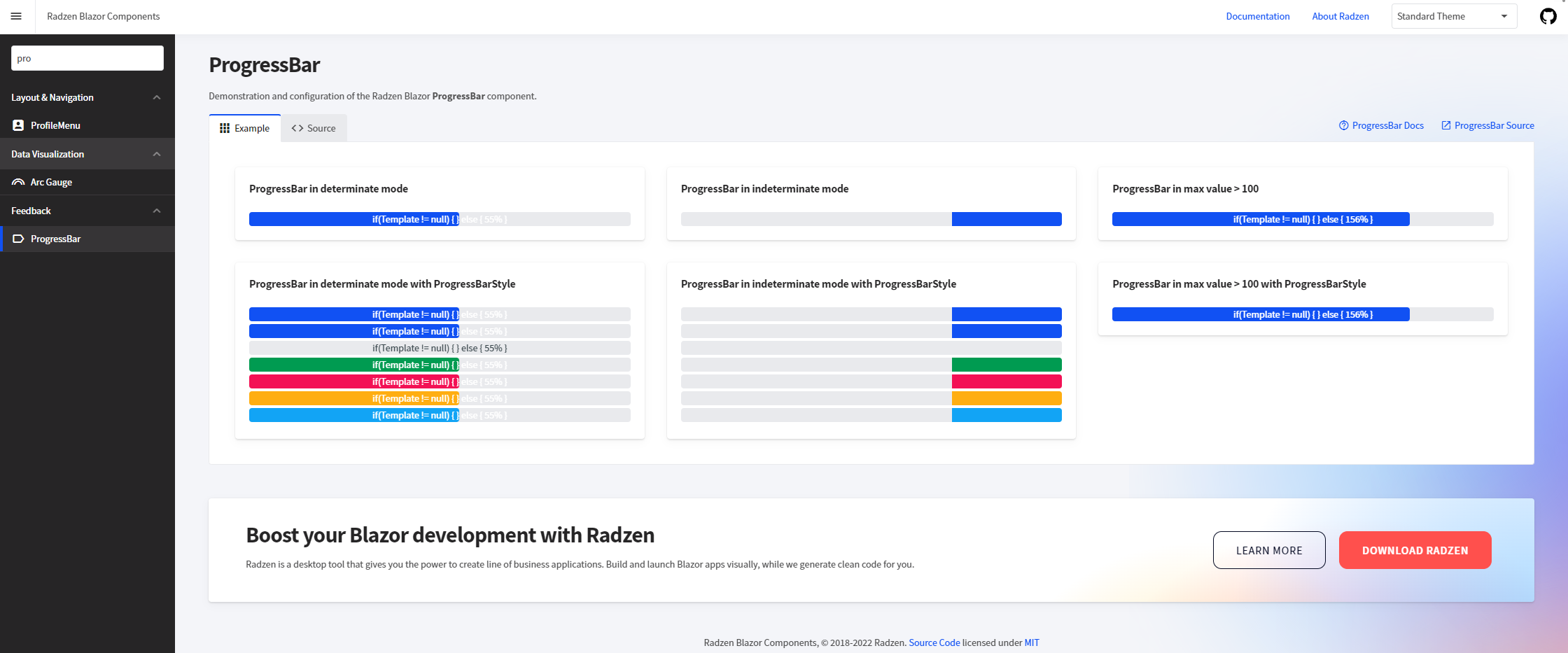Image resolution: width=1568 pixels, height=653 pixels.
Task: Click the red indeterminate progress bar
Action: pyautogui.click(x=871, y=381)
